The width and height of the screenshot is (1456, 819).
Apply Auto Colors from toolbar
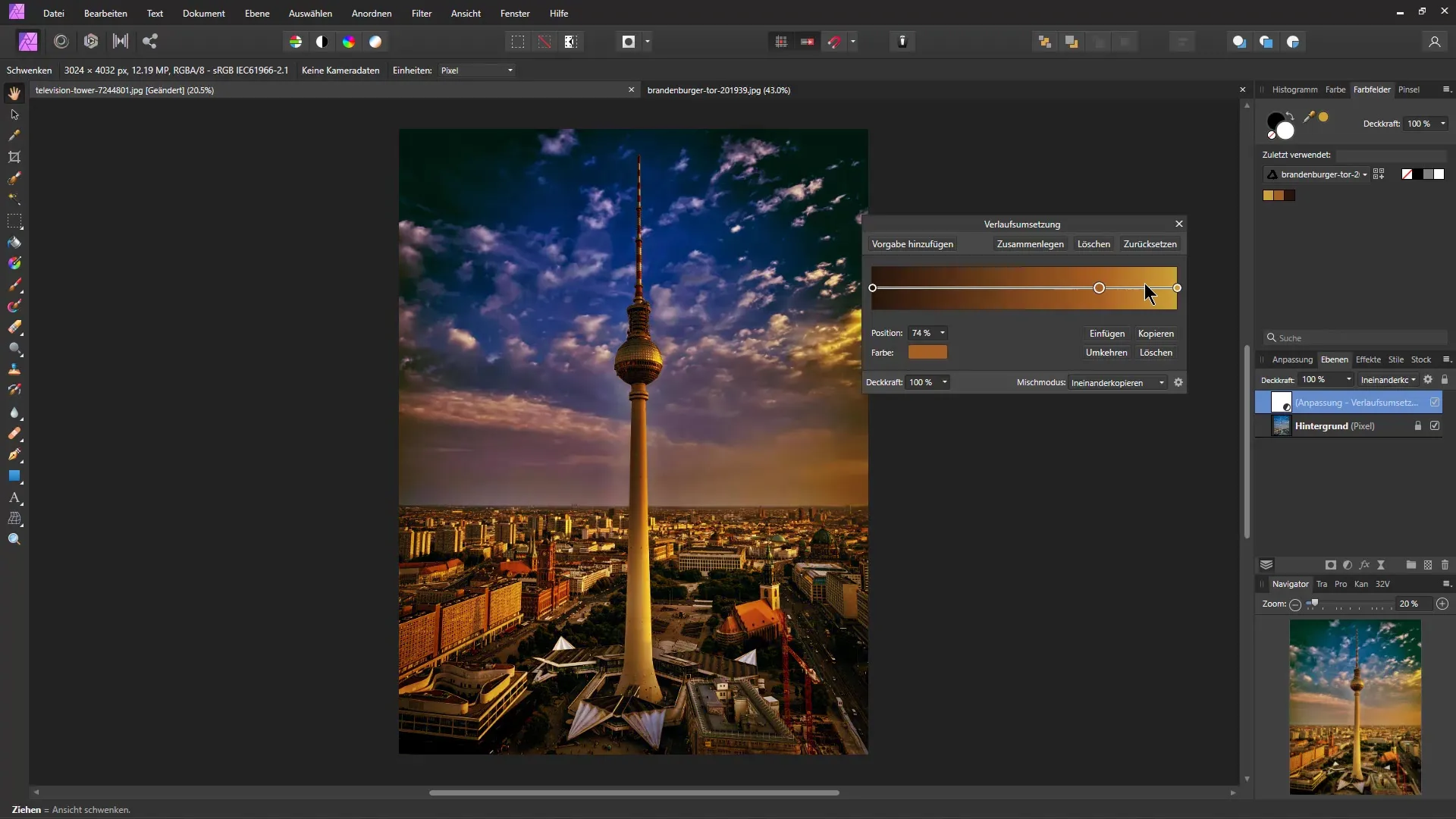tap(349, 42)
